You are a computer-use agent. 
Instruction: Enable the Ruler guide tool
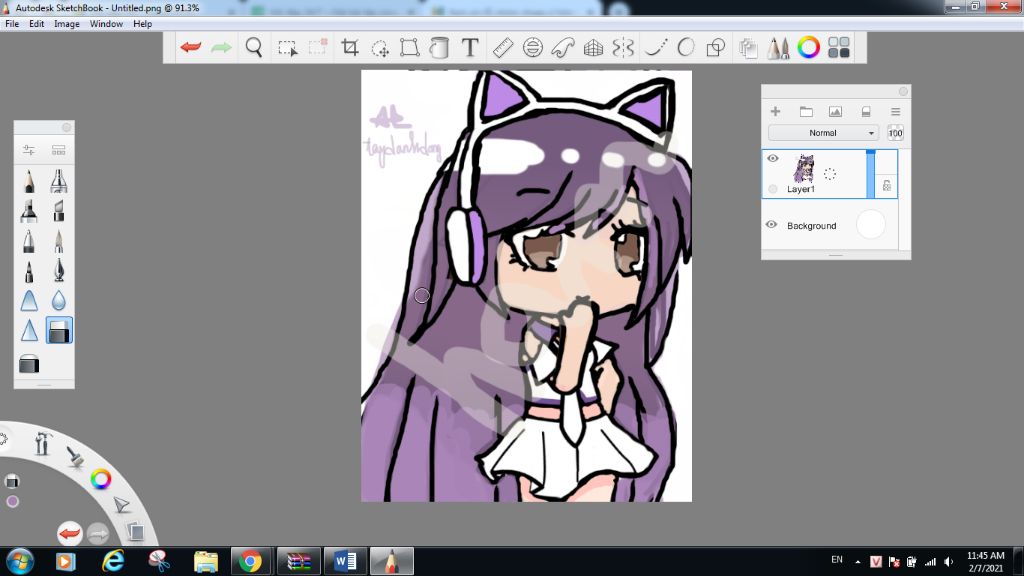(x=503, y=48)
